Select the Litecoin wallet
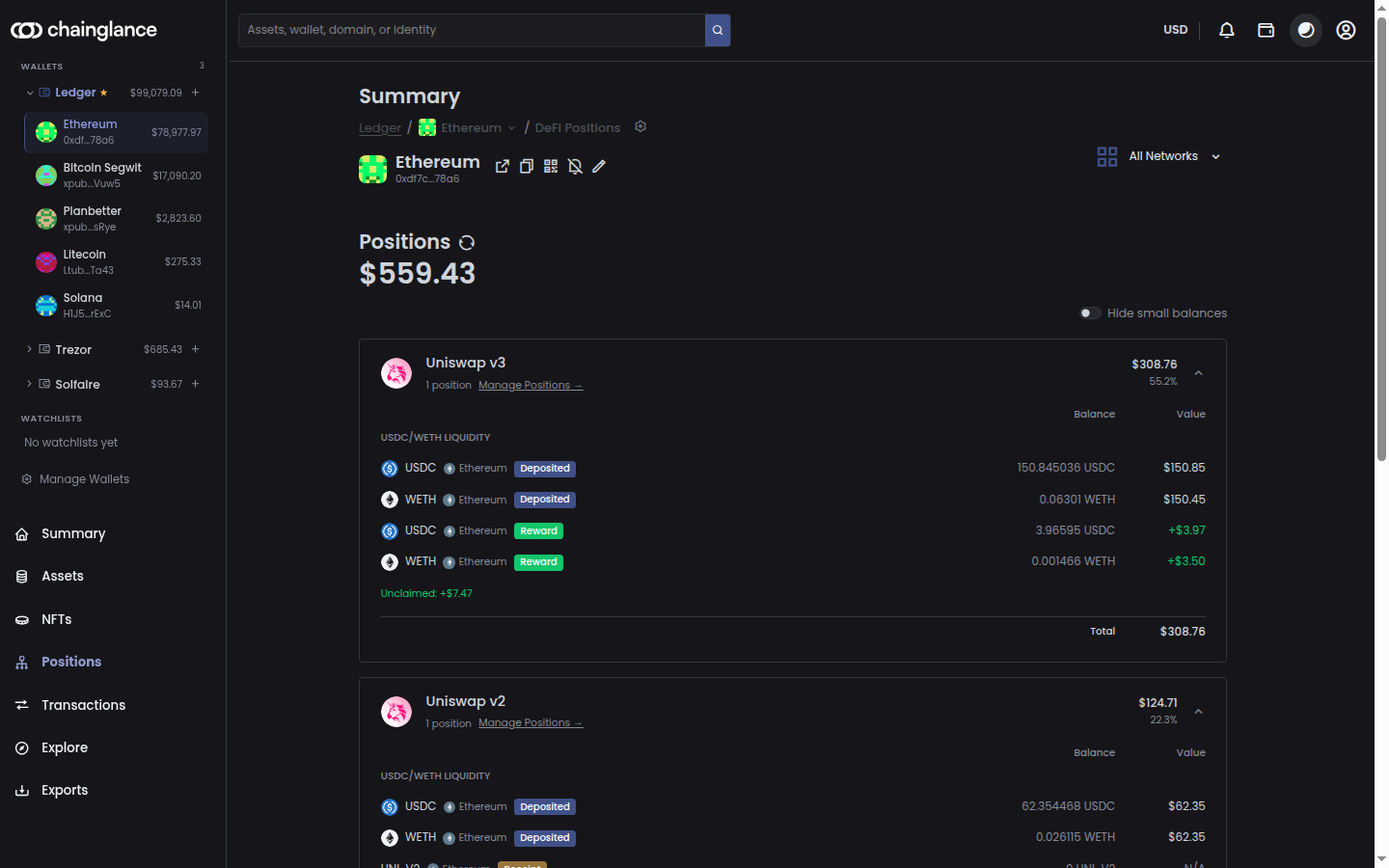This screenshot has width=1389, height=868. pos(117,262)
